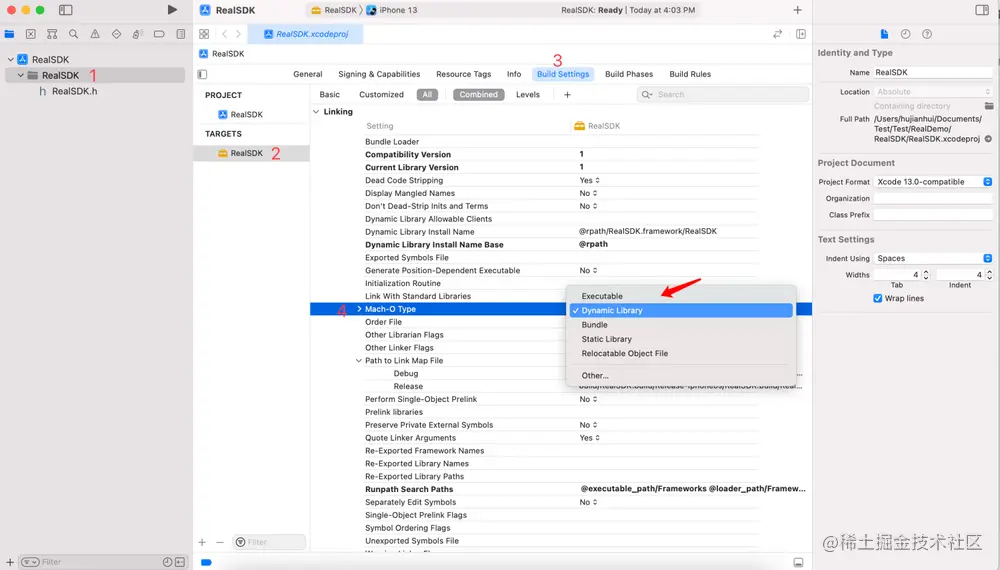
Task: Add a target with the plus icon
Action: (x=202, y=542)
